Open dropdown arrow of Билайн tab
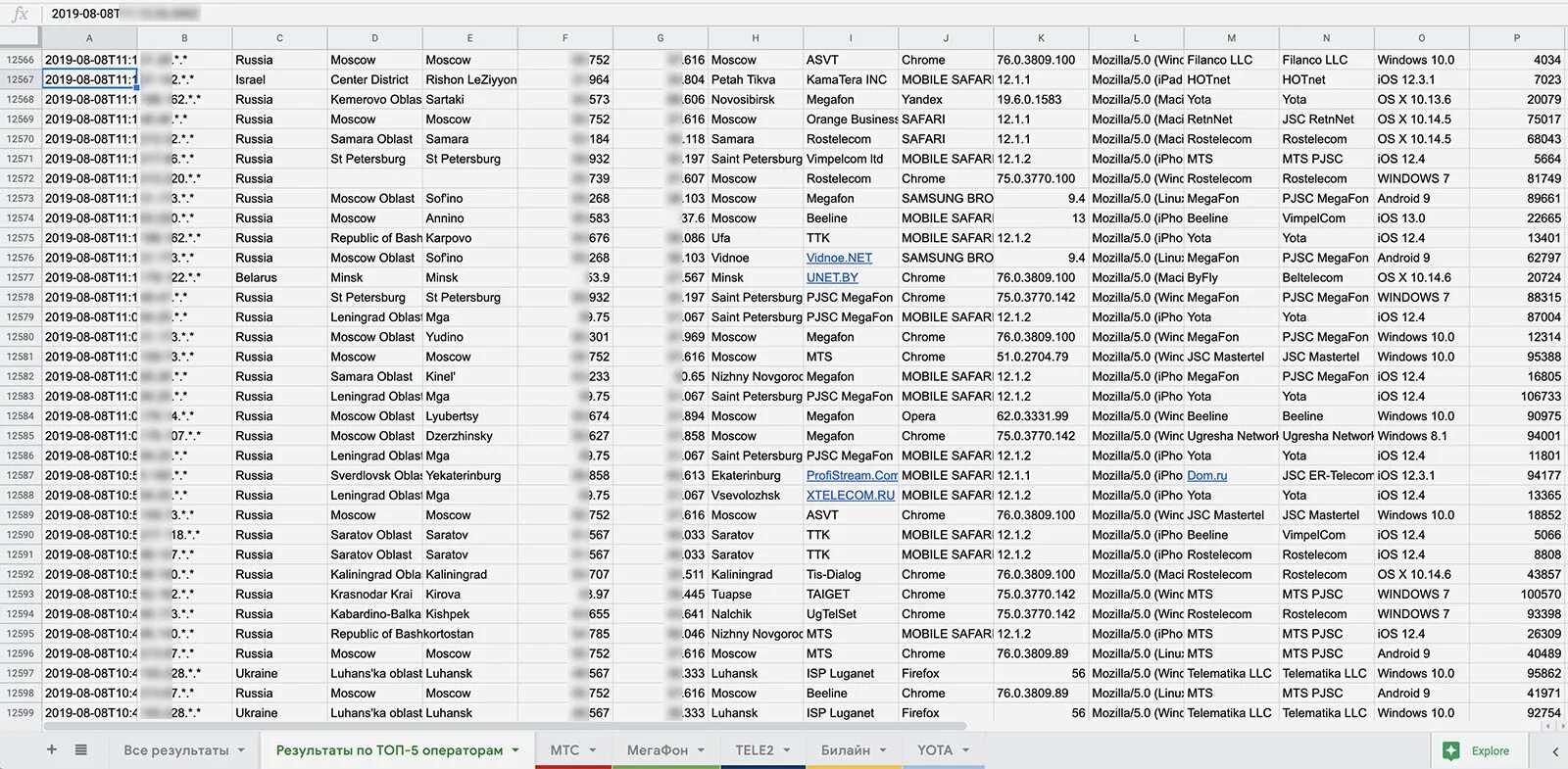This screenshot has height=769, width=1568. [x=883, y=750]
